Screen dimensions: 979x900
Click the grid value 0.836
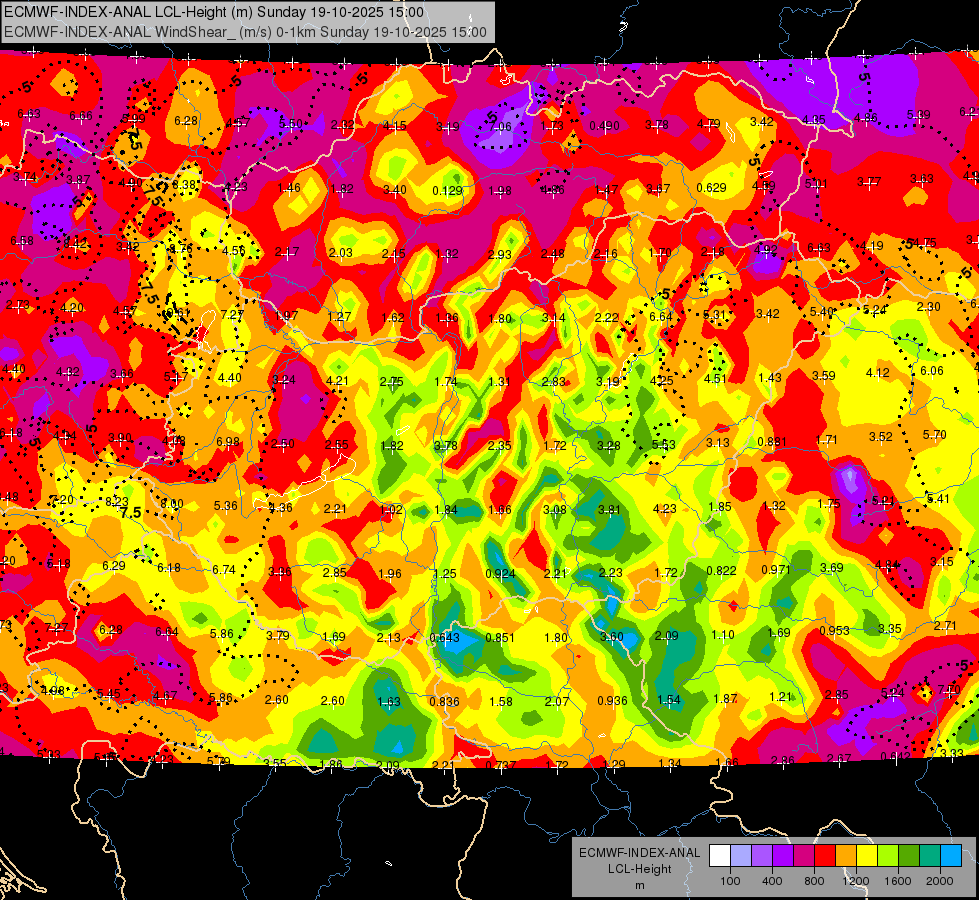pyautogui.click(x=445, y=701)
